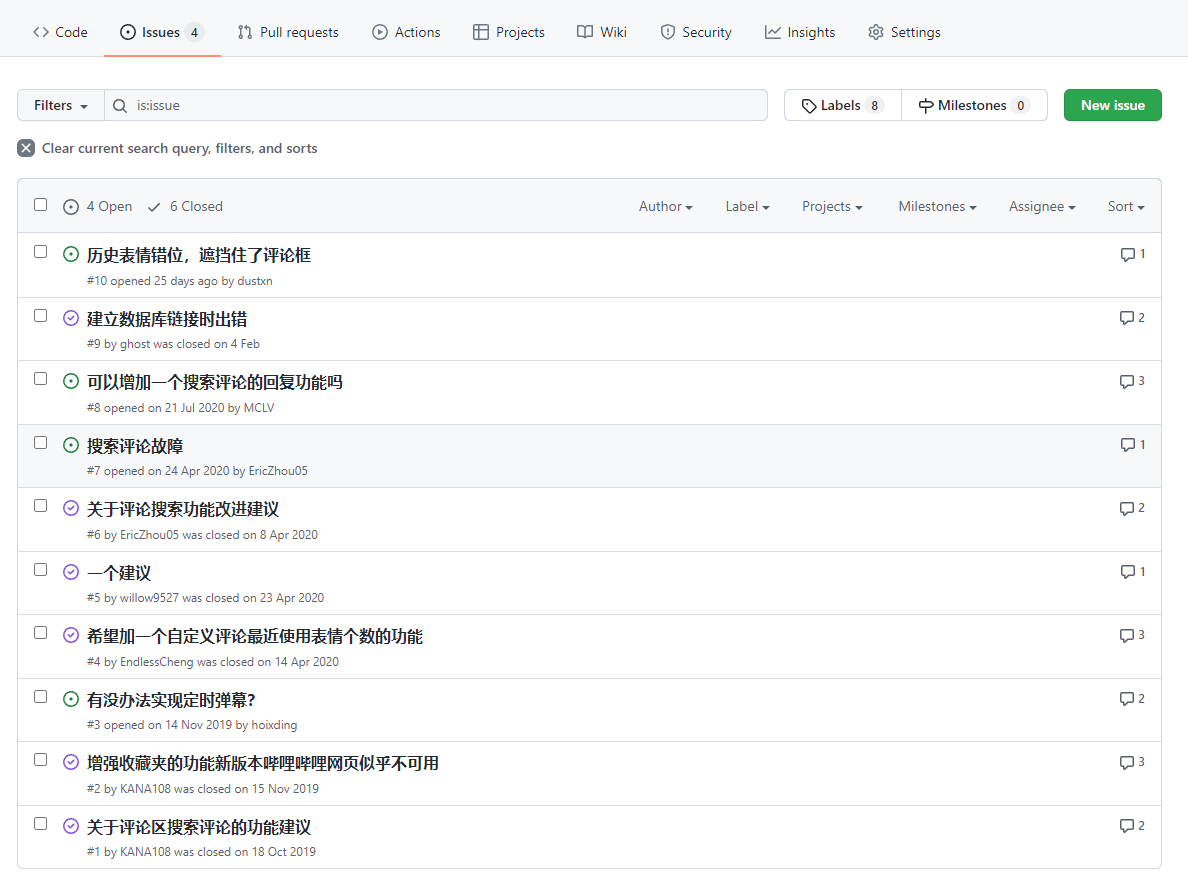Click the comment count icon on issue #8

1127,381
